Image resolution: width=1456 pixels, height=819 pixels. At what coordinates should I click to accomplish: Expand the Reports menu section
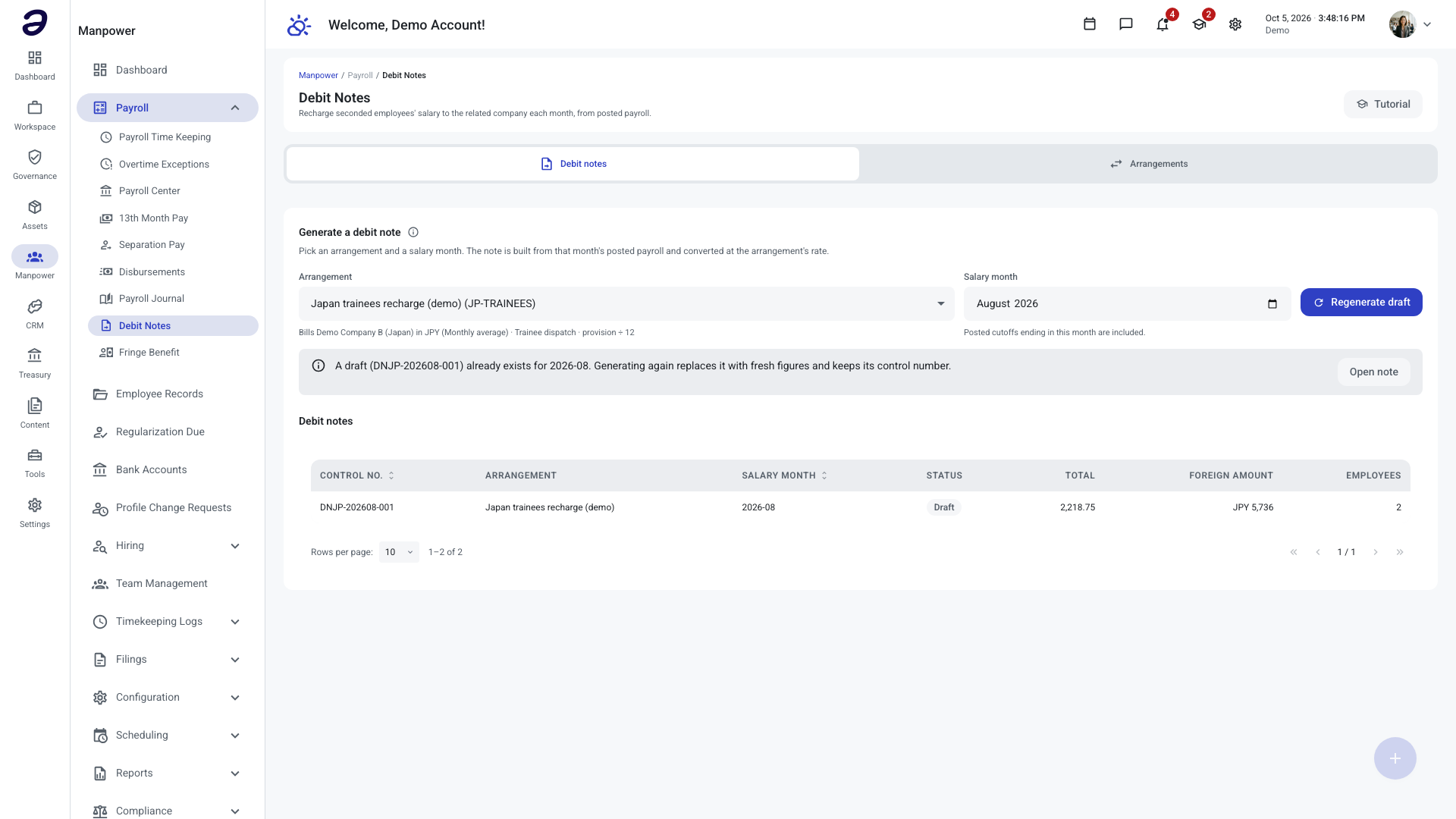[x=235, y=773]
